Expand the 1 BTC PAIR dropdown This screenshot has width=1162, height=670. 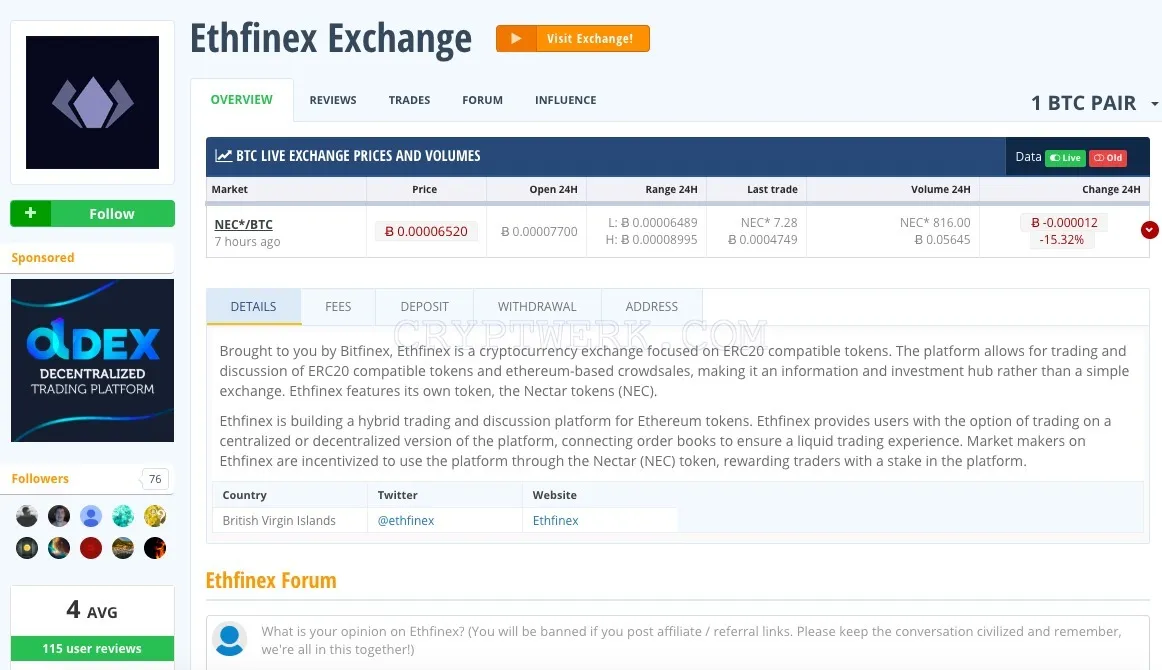[x=1094, y=103]
